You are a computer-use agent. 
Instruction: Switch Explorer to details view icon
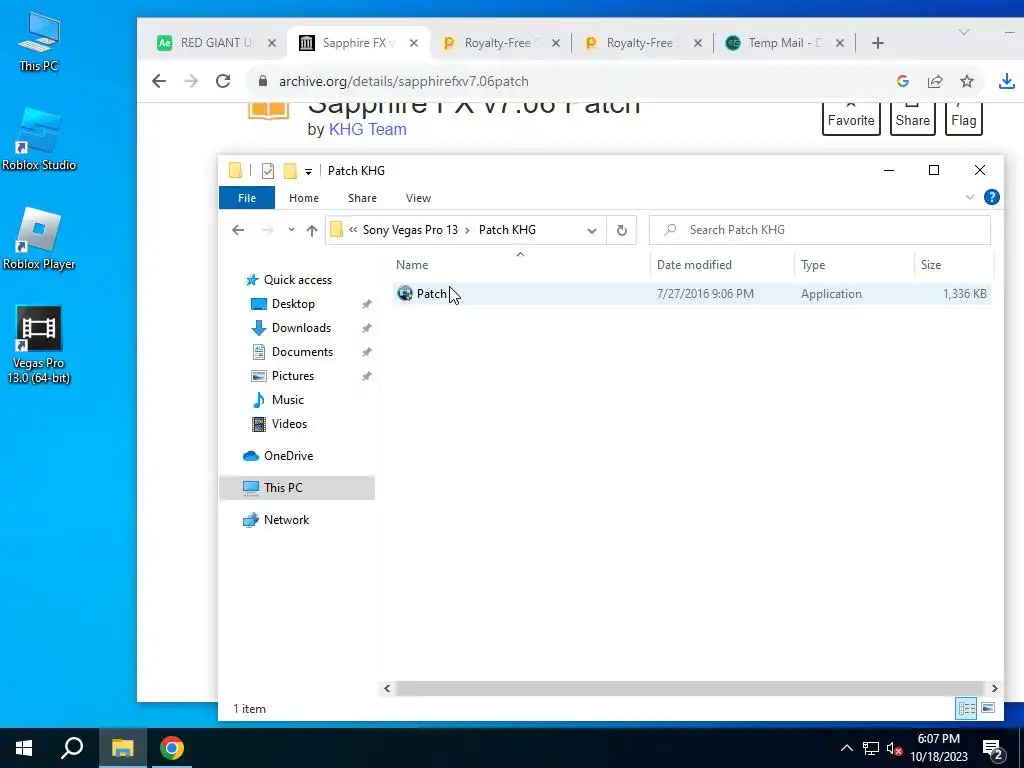pyautogui.click(x=967, y=708)
